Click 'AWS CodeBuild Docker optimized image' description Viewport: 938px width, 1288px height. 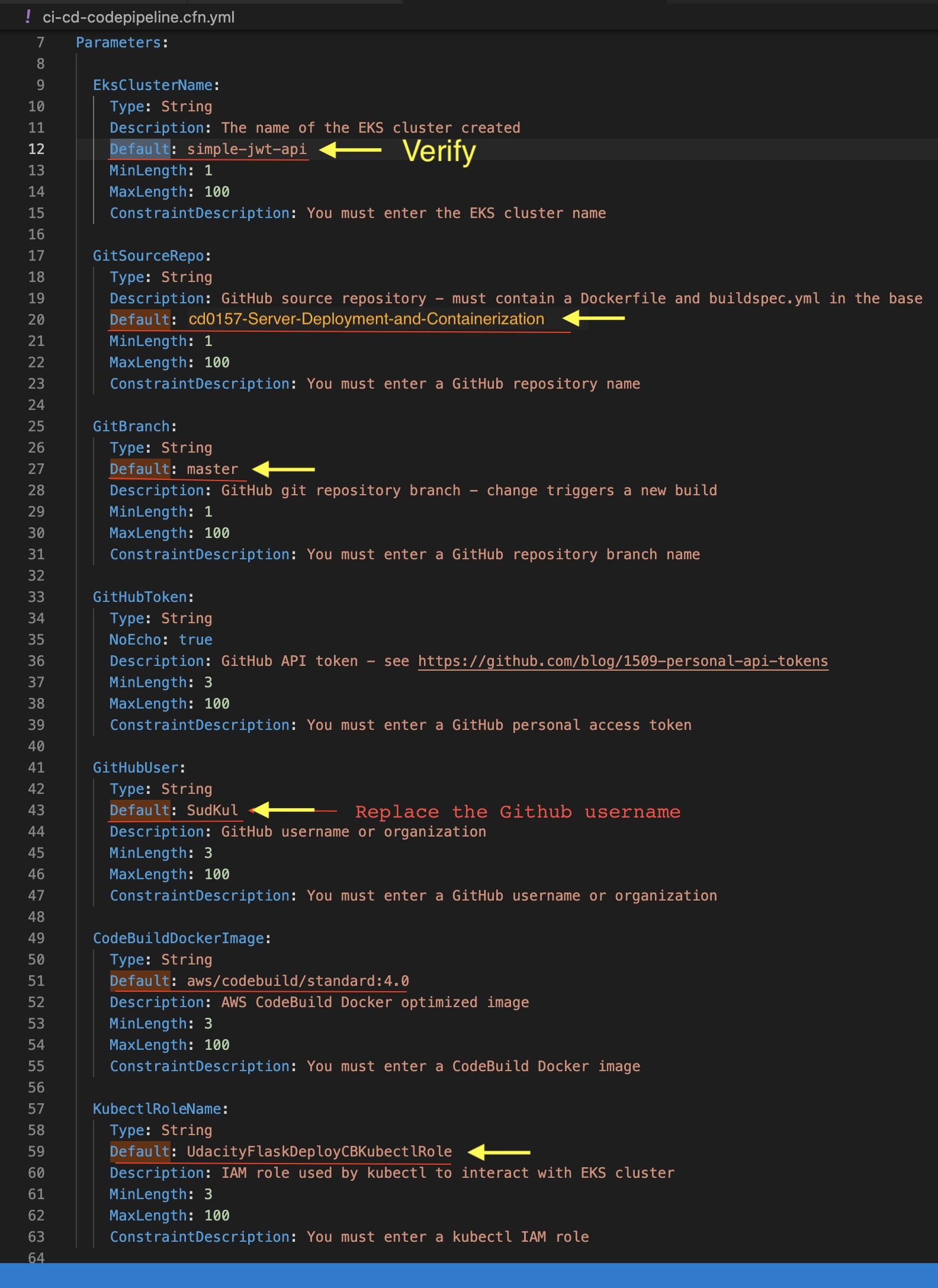pyautogui.click(x=375, y=1002)
